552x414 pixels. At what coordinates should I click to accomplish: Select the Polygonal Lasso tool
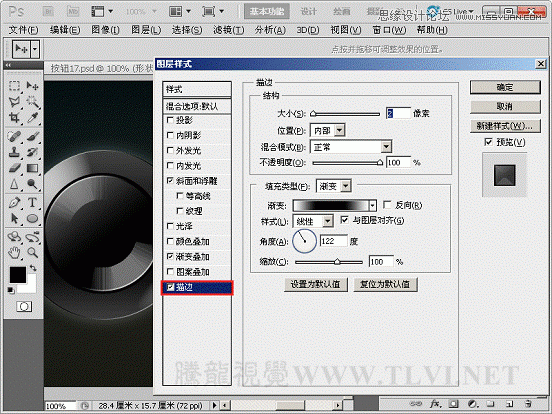point(14,102)
